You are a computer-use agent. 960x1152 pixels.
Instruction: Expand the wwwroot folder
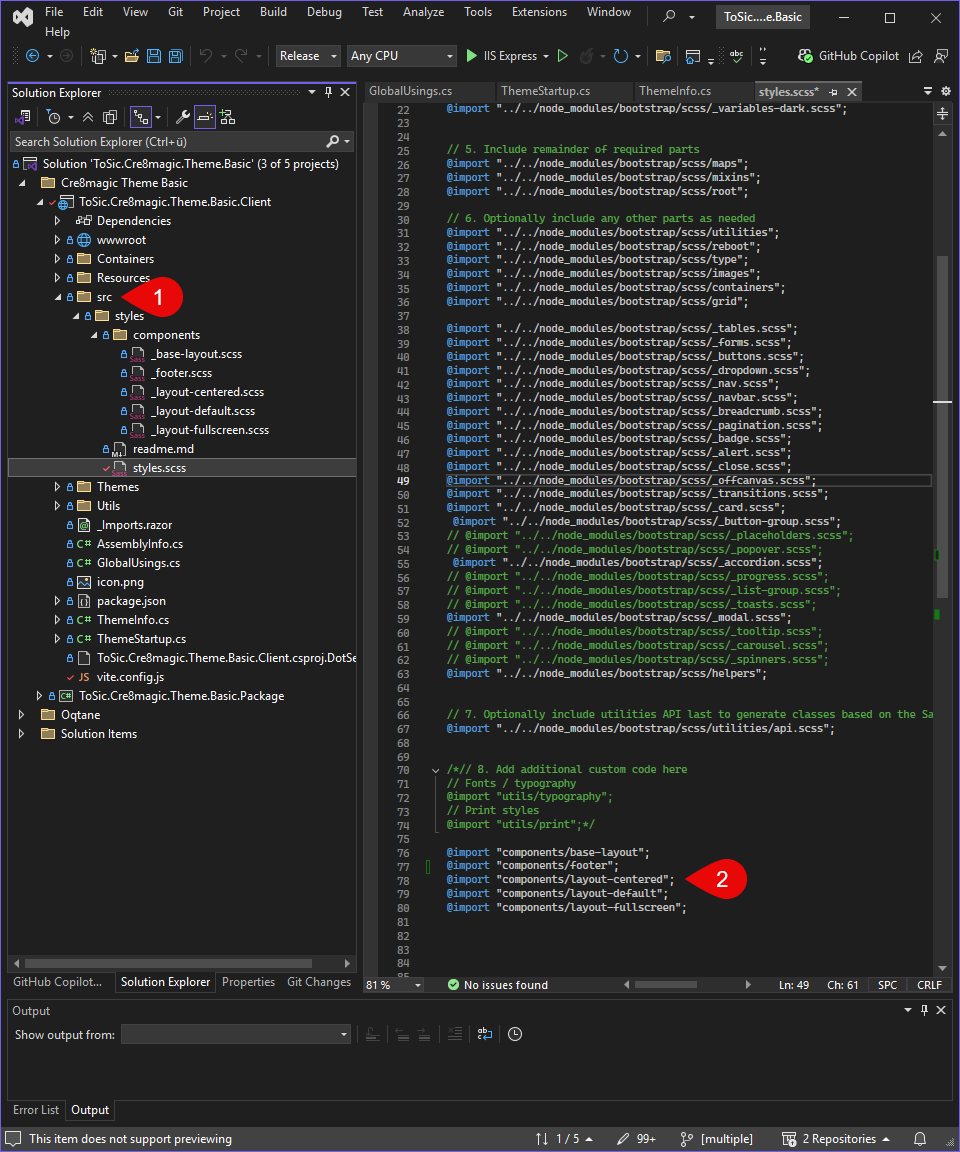click(57, 240)
